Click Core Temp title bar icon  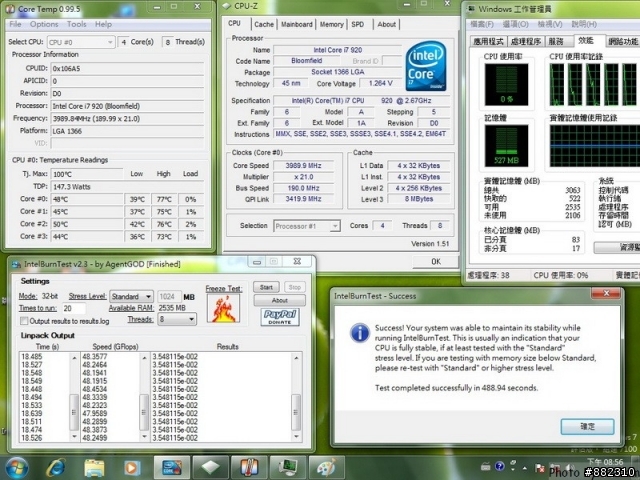tap(10, 9)
